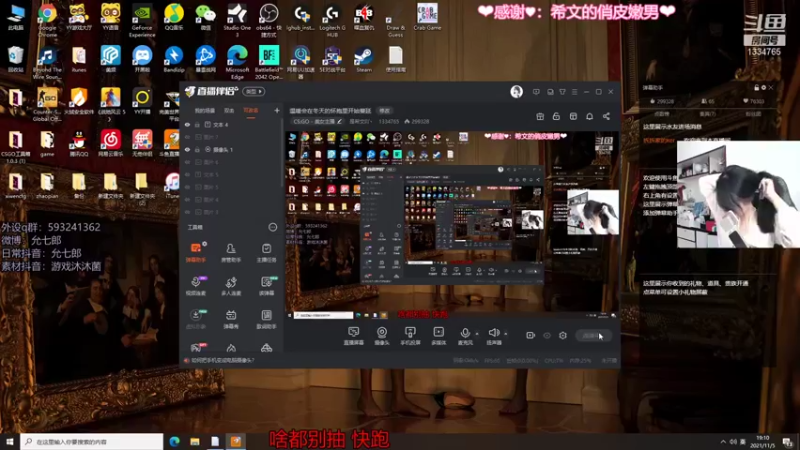The height and width of the screenshot is (450, 800).
Task: Select the active orange scene tab
Action: coord(251,110)
